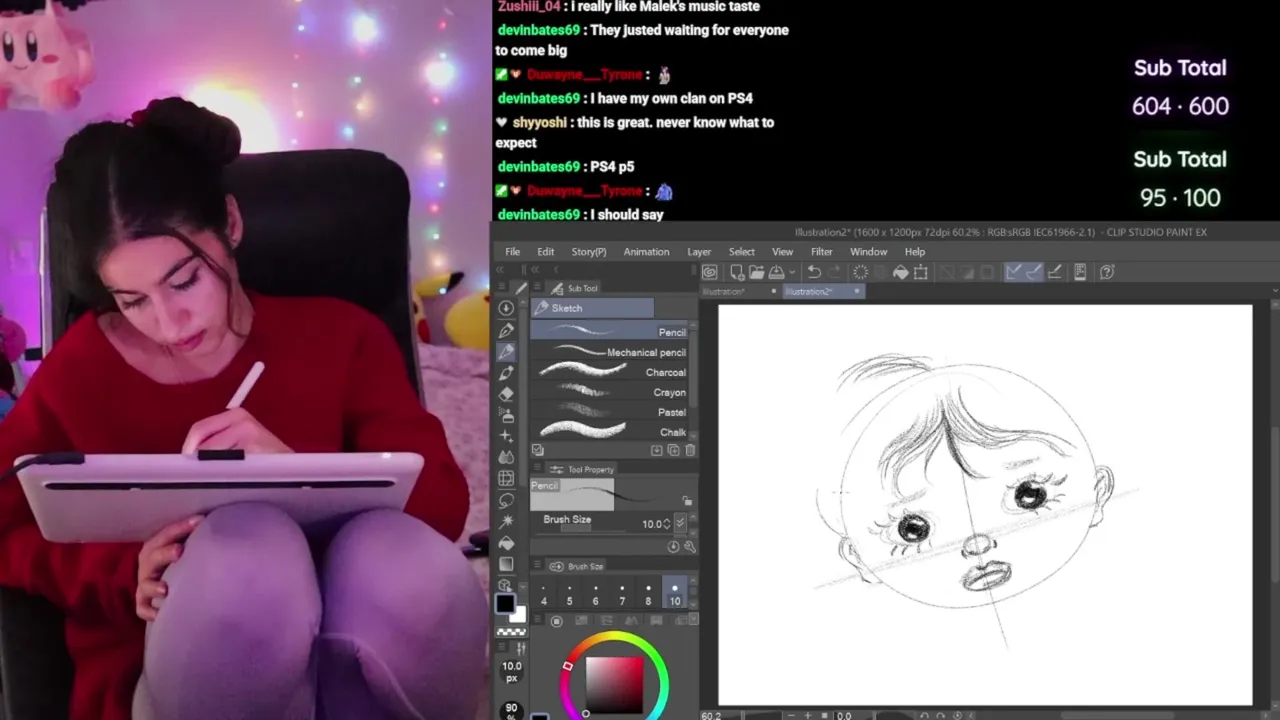The height and width of the screenshot is (720, 1280).
Task: Open the Sub Tool panel menu icon
Action: point(539,288)
